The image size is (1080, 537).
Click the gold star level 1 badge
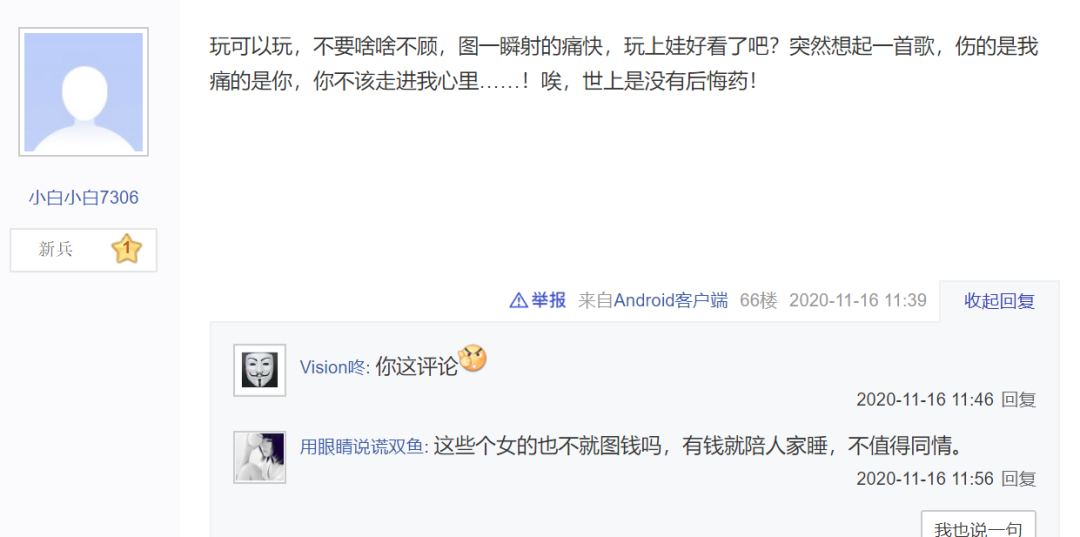tap(127, 249)
